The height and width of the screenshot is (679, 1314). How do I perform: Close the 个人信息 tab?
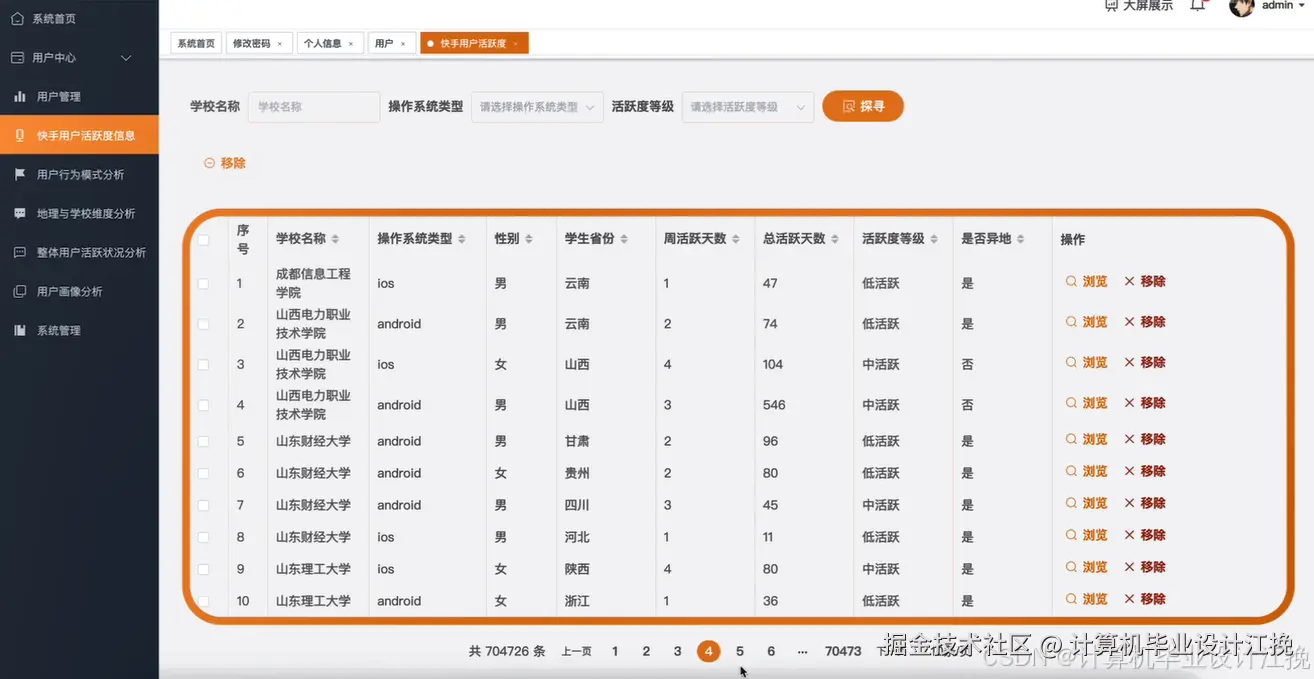click(350, 44)
